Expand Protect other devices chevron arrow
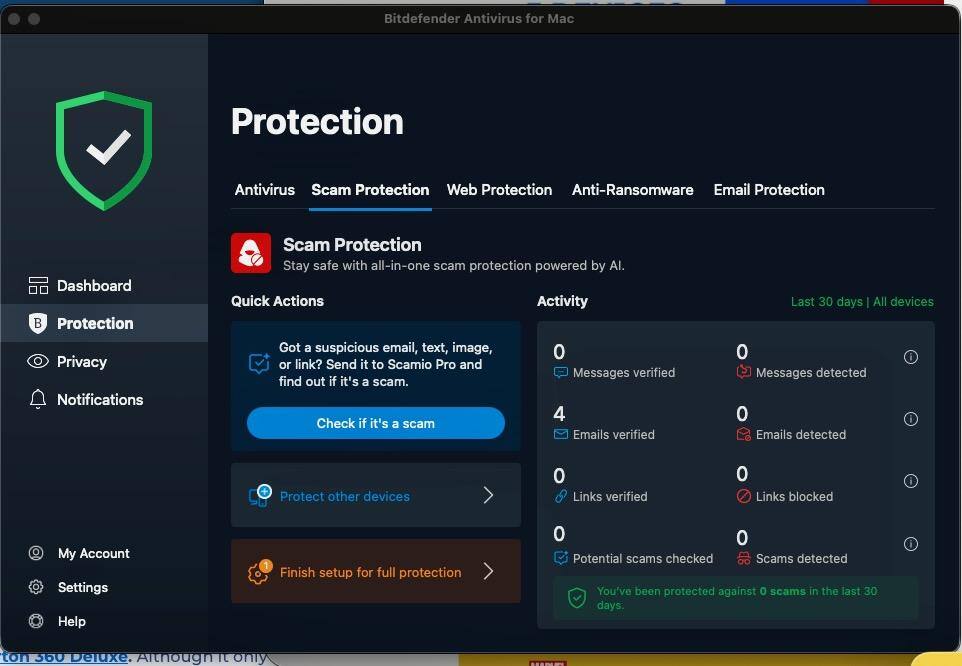This screenshot has height=666, width=962. (488, 496)
